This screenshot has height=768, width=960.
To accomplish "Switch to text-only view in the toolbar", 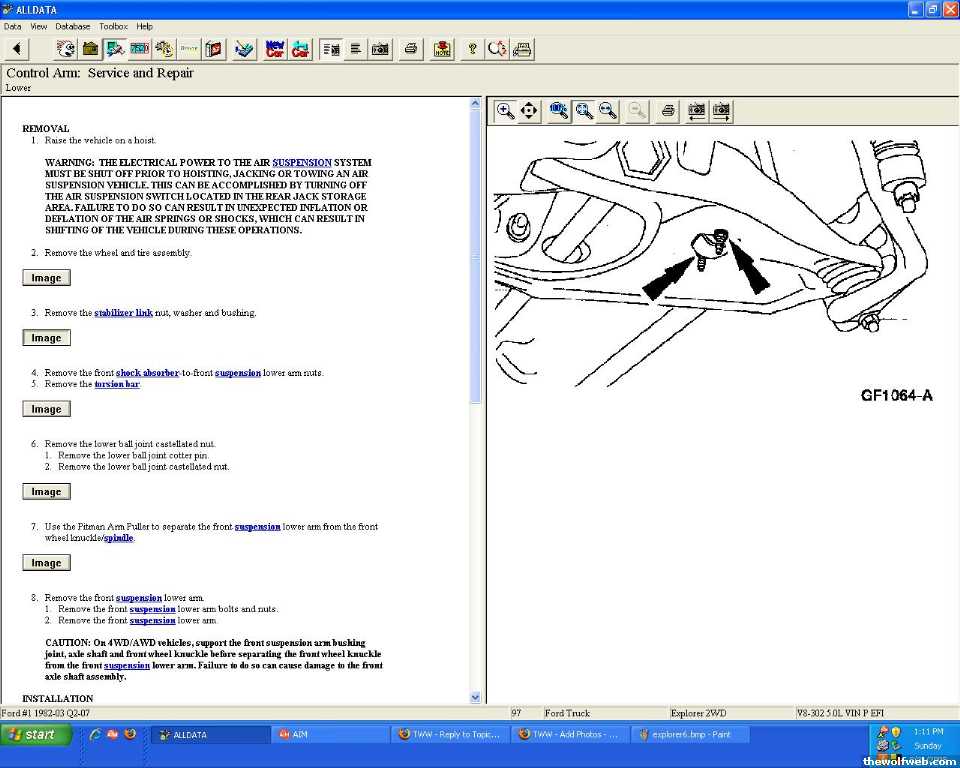I will tap(355, 48).
